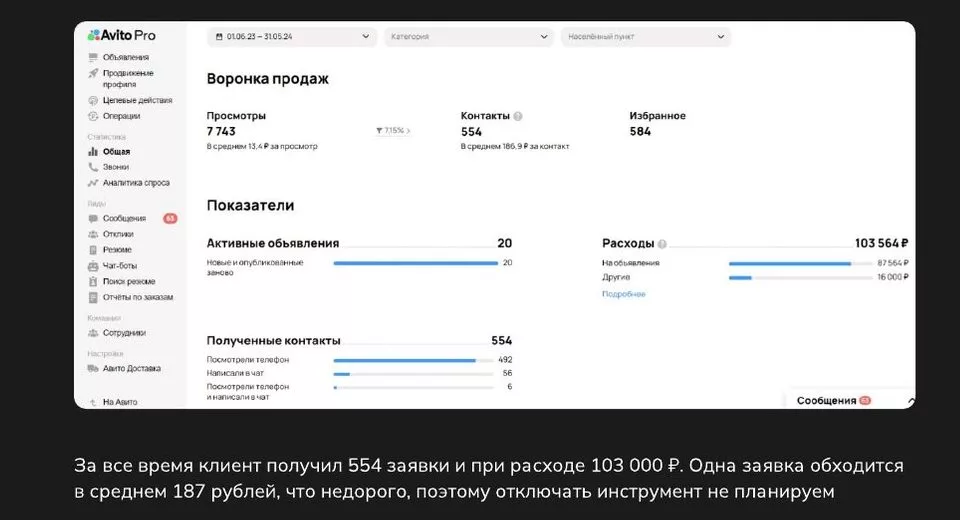The width and height of the screenshot is (960, 520).
Task: Click the Отчёты по заказам sidebar icon
Action: [x=93, y=297]
